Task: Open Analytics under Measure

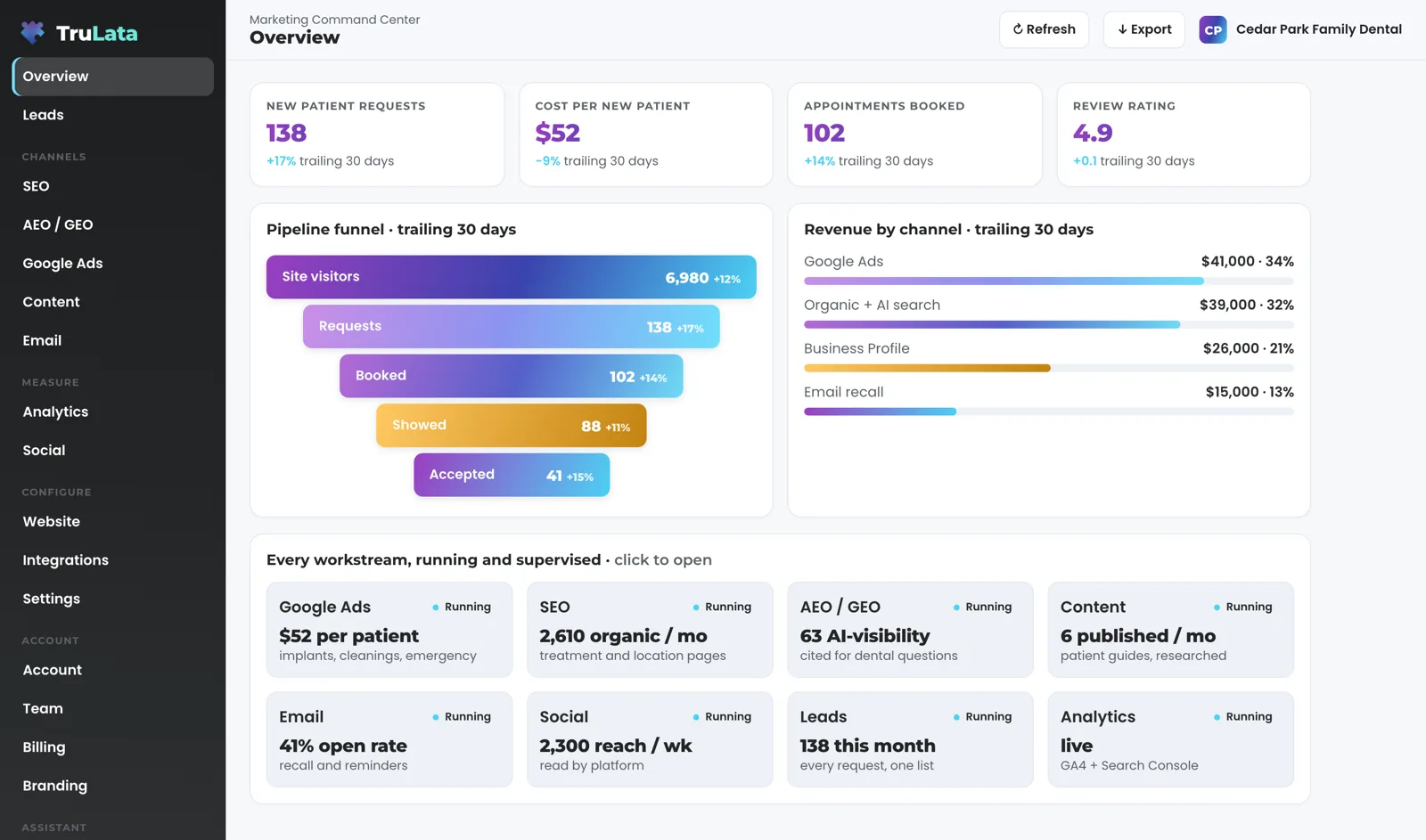Action: point(113,412)
